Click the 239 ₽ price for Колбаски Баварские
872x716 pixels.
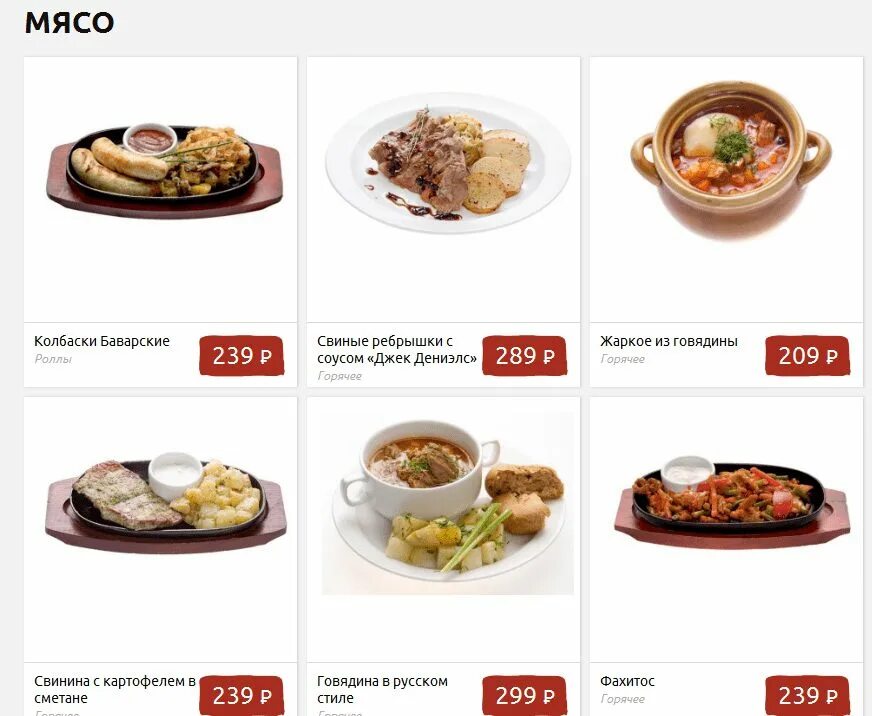pyautogui.click(x=241, y=355)
